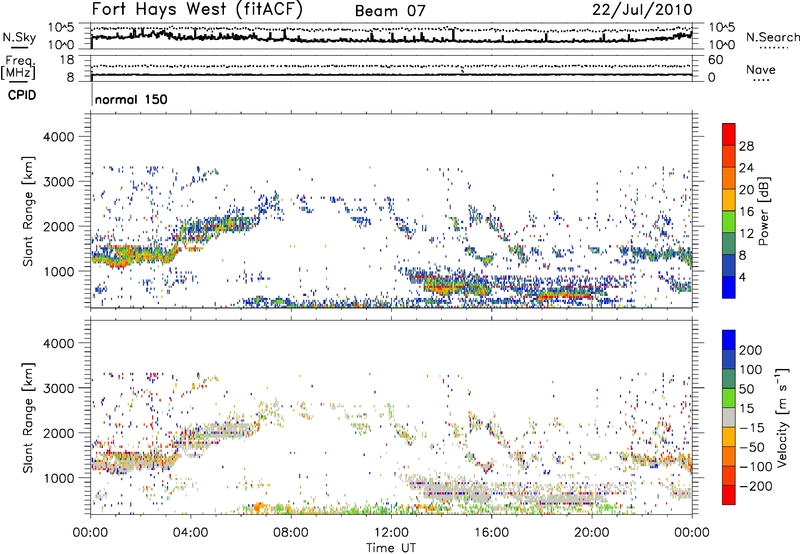Click the 20:00 time axis tick label
This screenshot has width=800, height=554.
click(591, 533)
